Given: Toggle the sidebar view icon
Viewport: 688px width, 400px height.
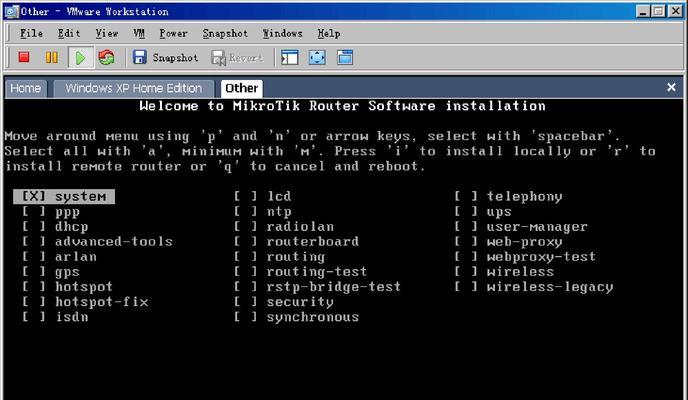Looking at the screenshot, I should click(290, 57).
